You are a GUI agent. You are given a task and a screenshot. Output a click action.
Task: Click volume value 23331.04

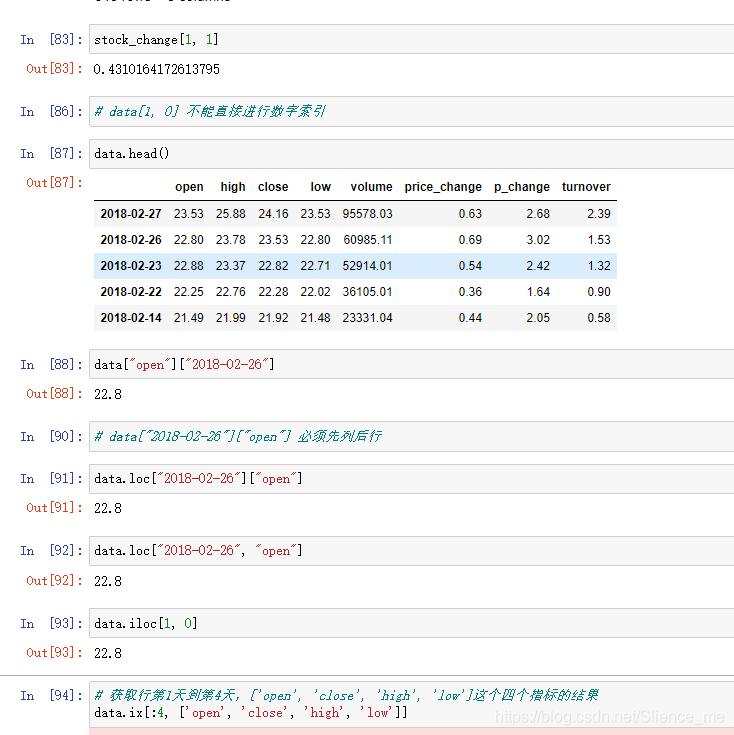tap(367, 318)
